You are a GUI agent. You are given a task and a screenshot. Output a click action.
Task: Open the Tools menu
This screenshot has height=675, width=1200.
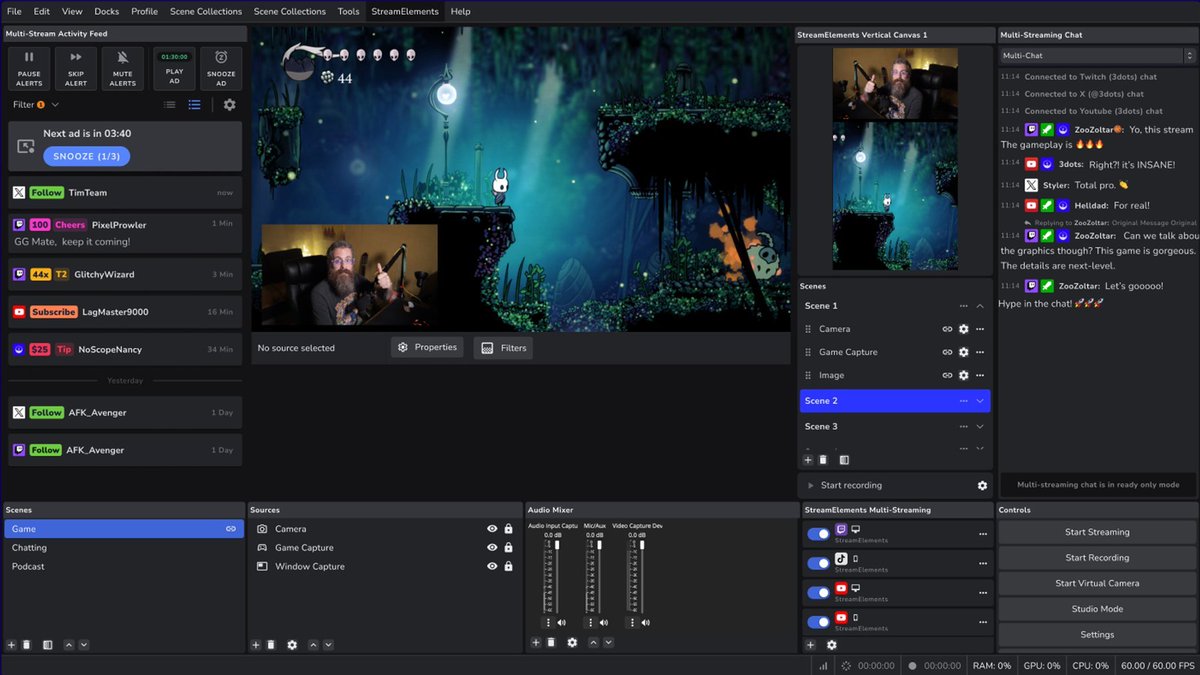348,11
